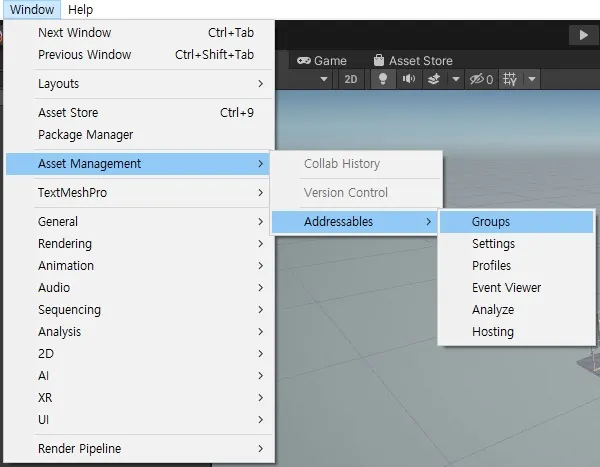Toggle 2D view mode button
This screenshot has width=600, height=467.
[351, 79]
